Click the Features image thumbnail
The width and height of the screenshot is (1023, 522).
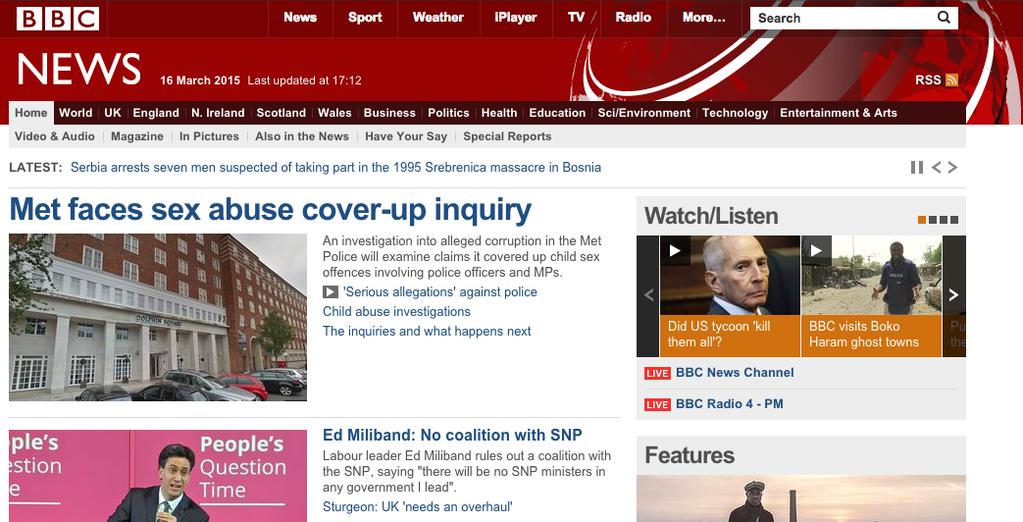tap(801, 499)
